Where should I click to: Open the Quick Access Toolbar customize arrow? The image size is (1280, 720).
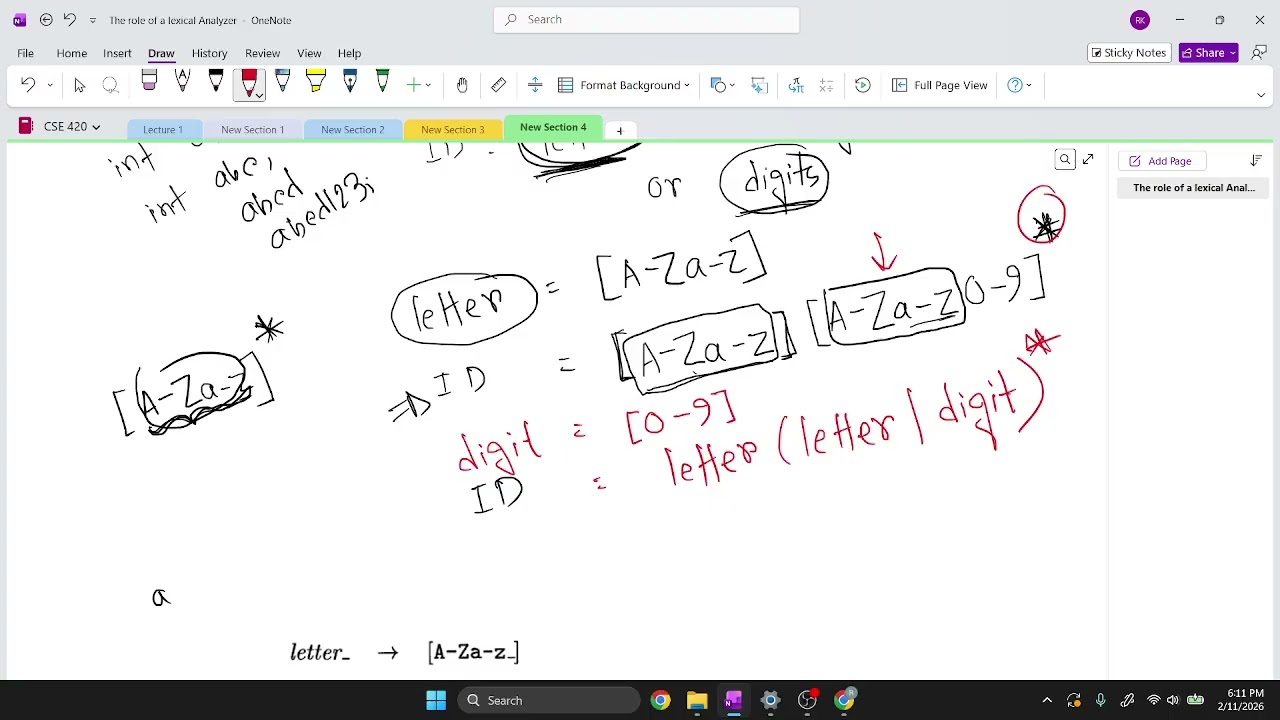[93, 20]
